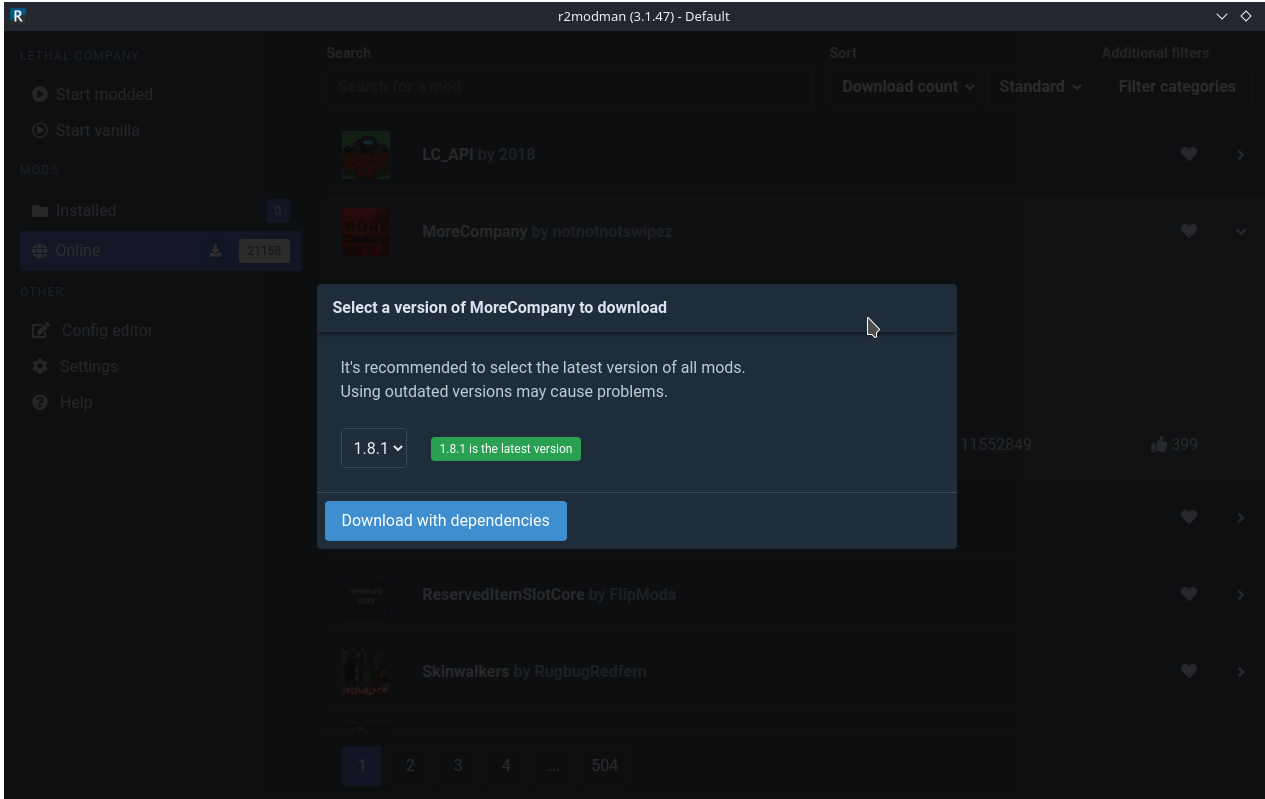Click the pagination ellipsis button
The height and width of the screenshot is (799, 1265).
[x=554, y=766]
